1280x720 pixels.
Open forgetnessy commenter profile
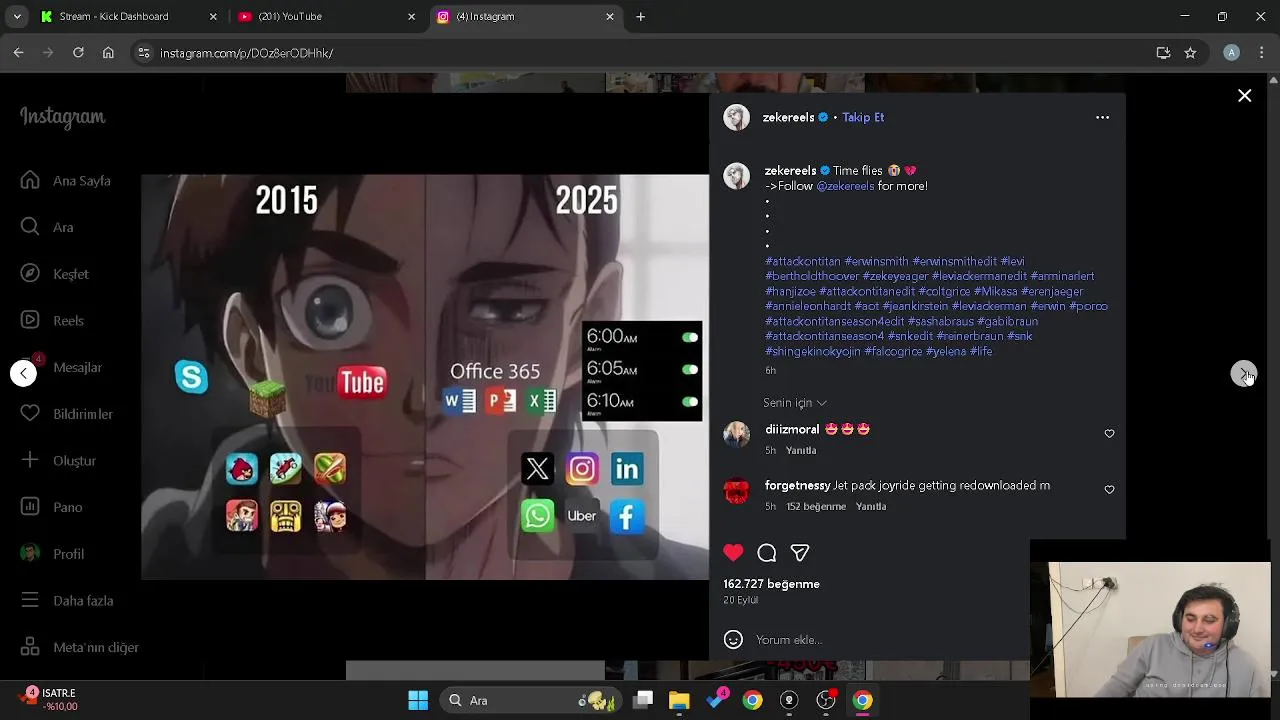click(x=797, y=485)
